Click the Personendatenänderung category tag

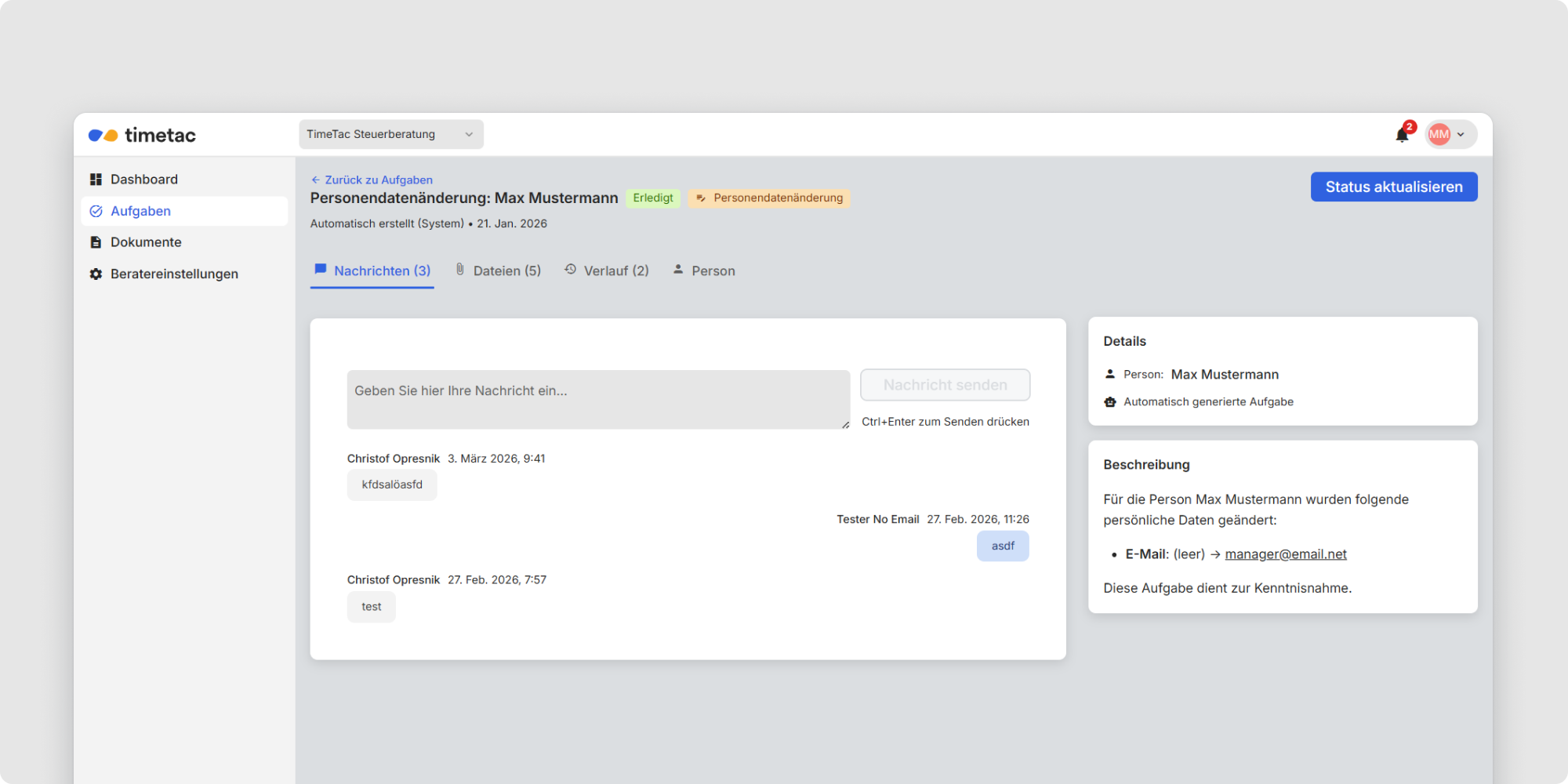[769, 198]
